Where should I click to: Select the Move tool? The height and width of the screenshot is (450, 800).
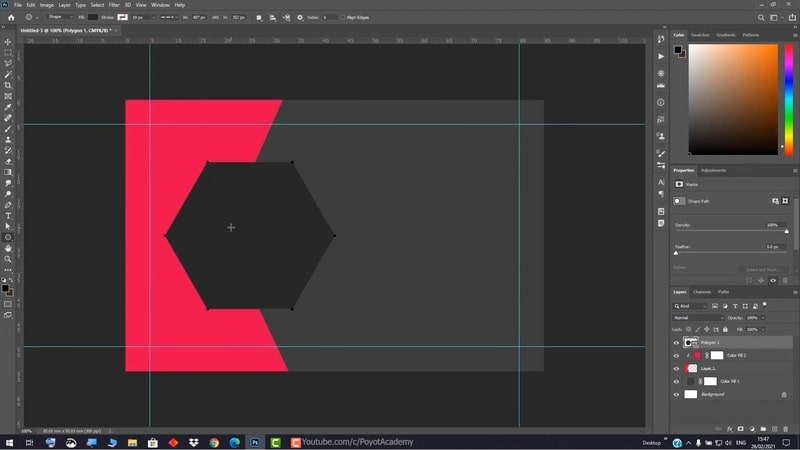tap(8, 41)
